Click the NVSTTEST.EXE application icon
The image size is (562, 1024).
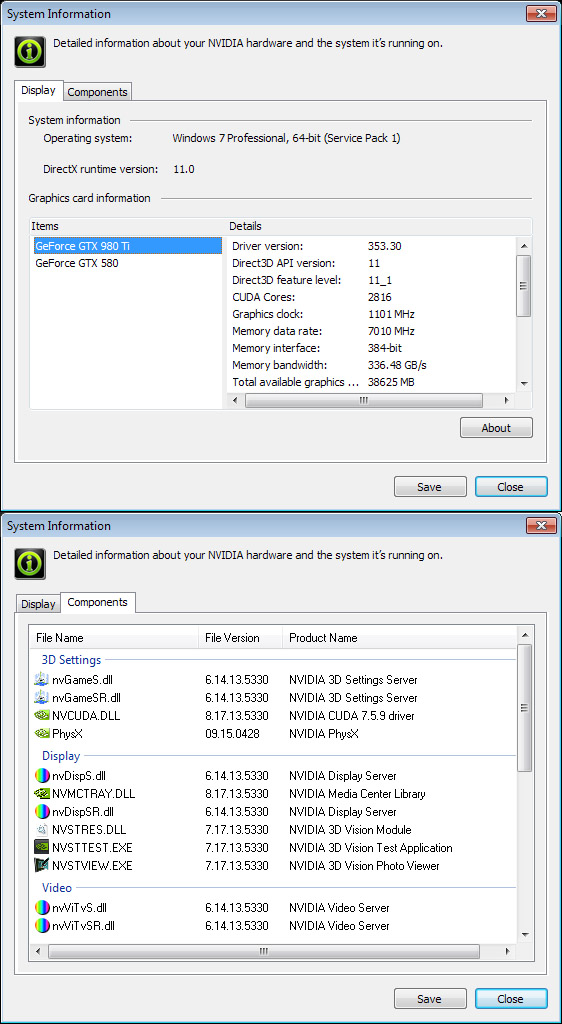[x=42, y=848]
